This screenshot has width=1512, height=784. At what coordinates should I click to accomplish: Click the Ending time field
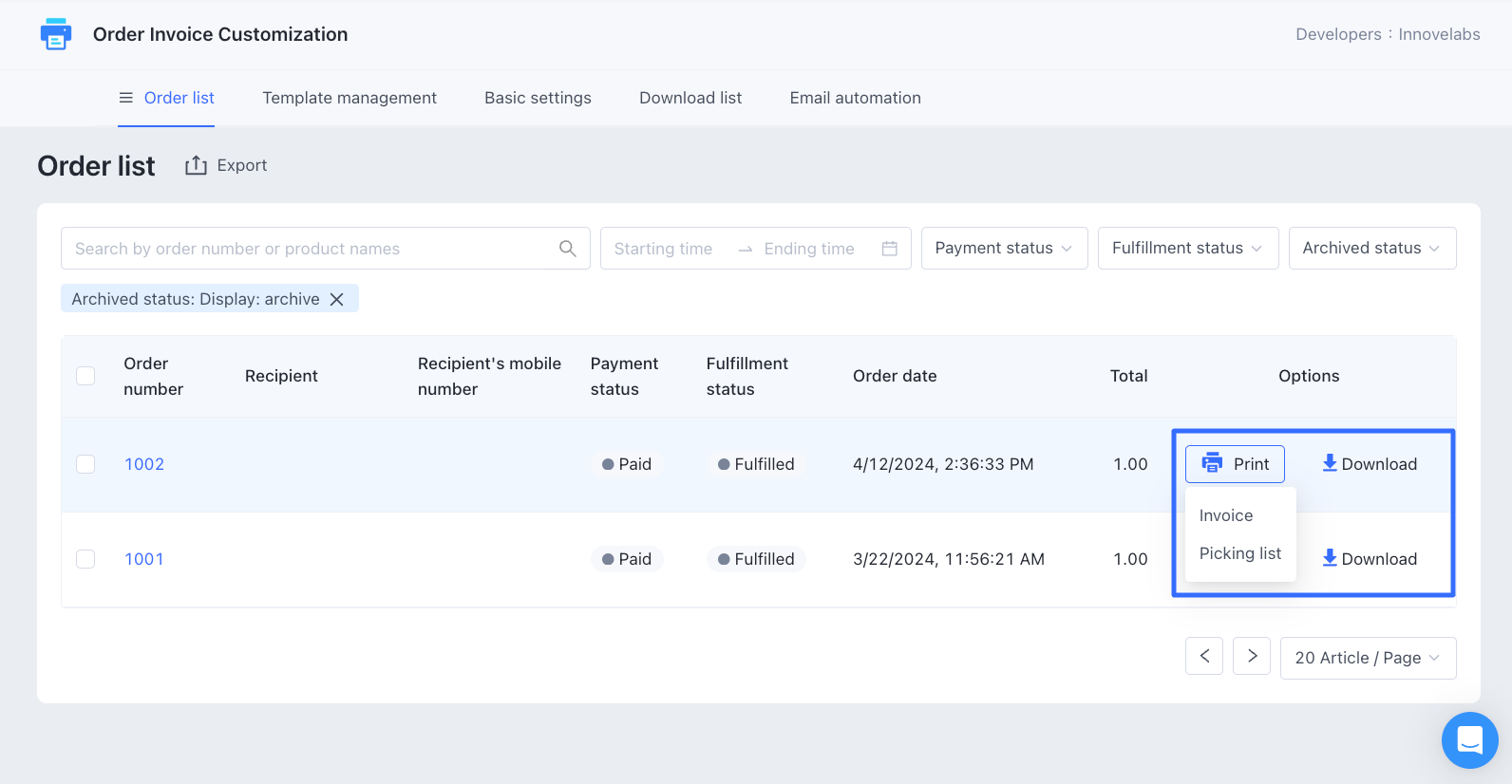pos(809,249)
